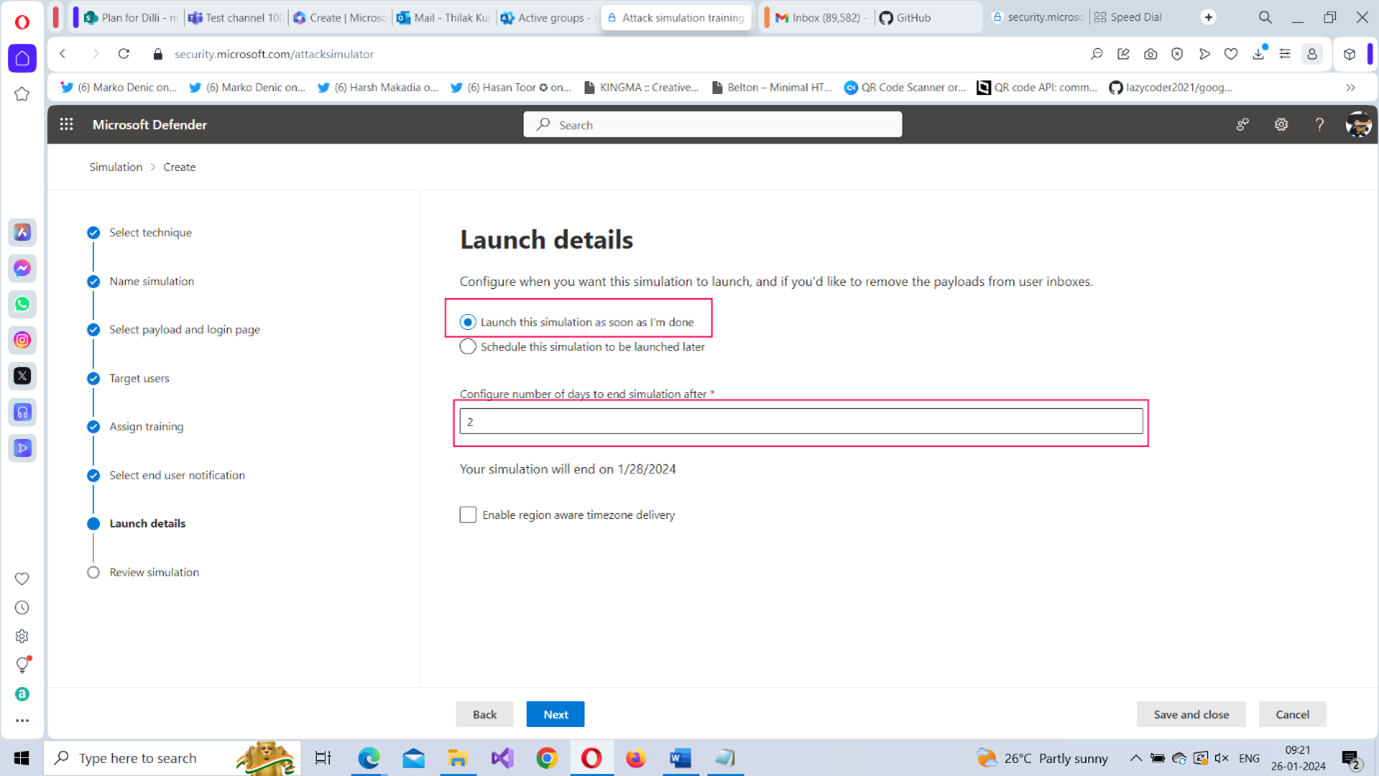
Task: Launch Microsoft Word from the taskbar
Action: tap(680, 758)
